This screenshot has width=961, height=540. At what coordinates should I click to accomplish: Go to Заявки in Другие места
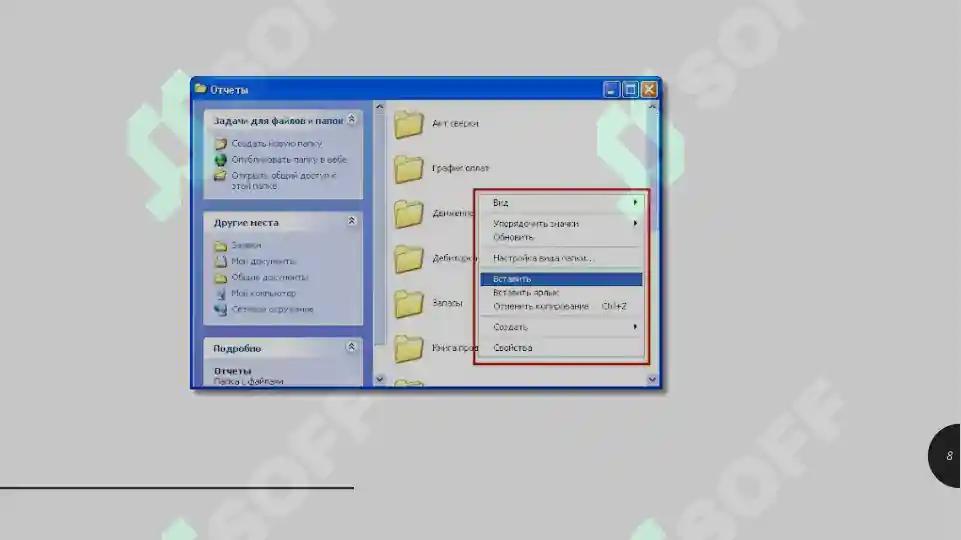click(246, 245)
